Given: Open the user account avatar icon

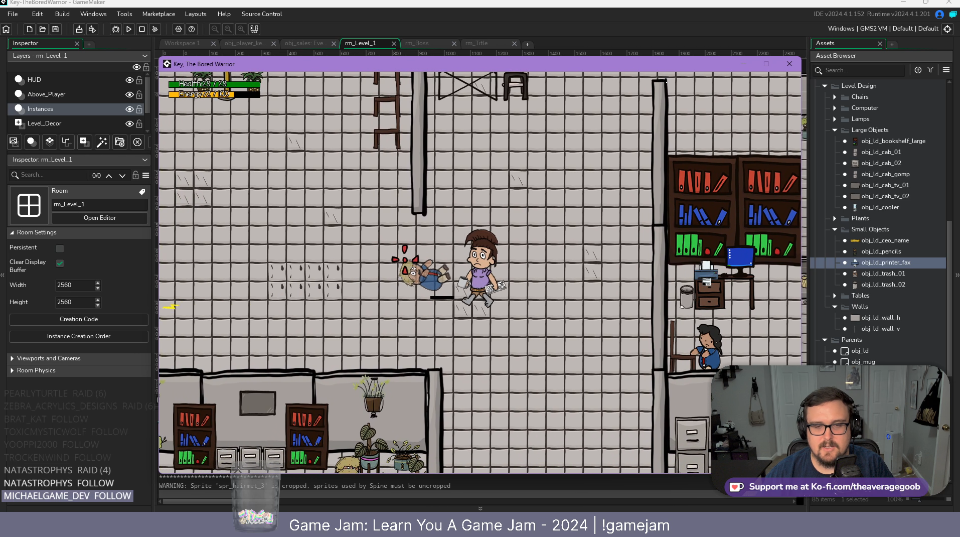Looking at the screenshot, I should [939, 14].
